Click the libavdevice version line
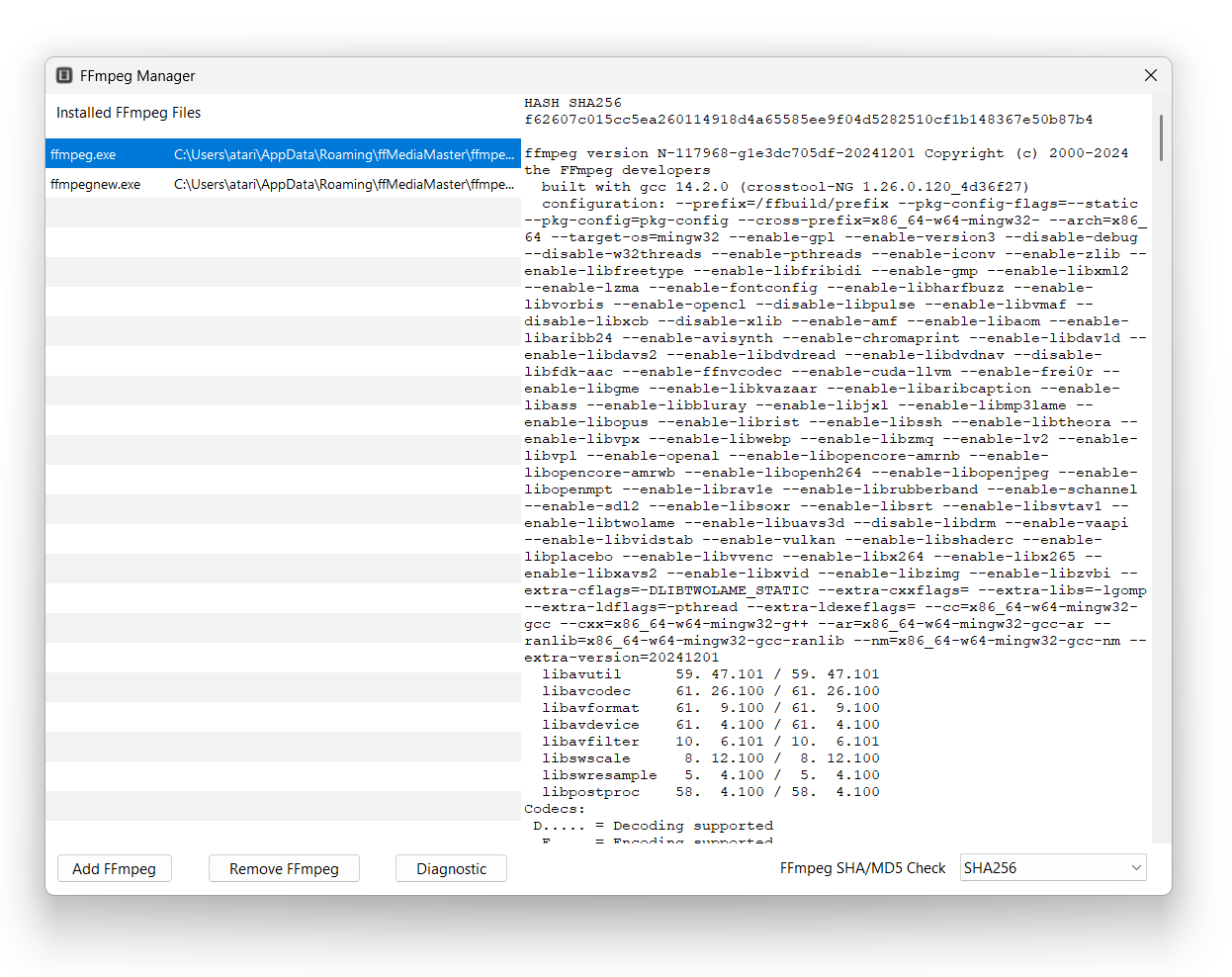The height and width of the screenshot is (977, 1232). pos(710,725)
